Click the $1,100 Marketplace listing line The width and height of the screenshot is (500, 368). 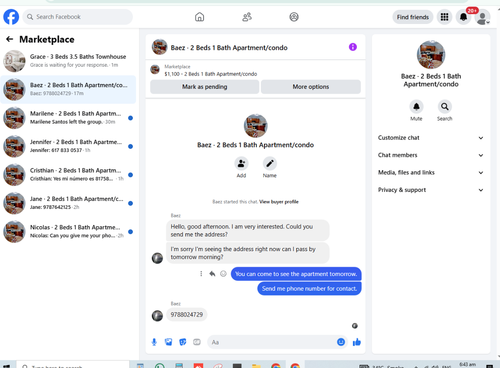210,74
